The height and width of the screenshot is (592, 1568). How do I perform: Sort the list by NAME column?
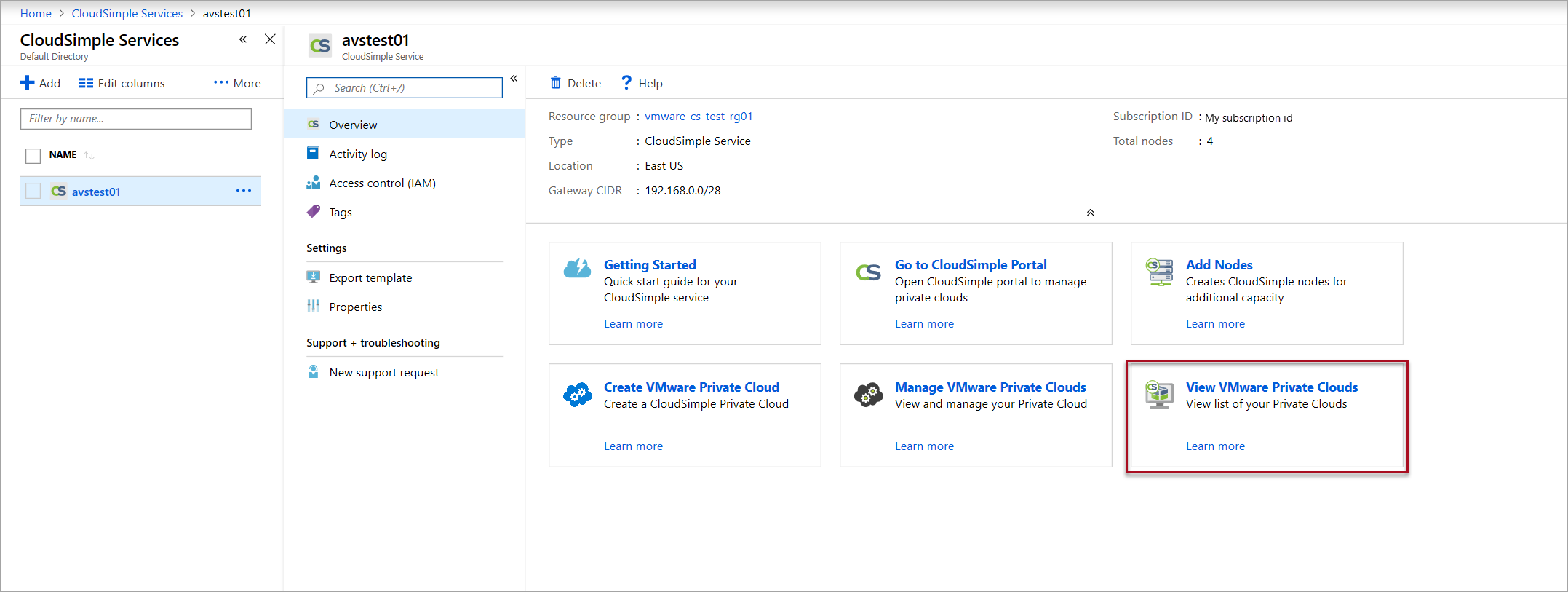pyautogui.click(x=89, y=155)
